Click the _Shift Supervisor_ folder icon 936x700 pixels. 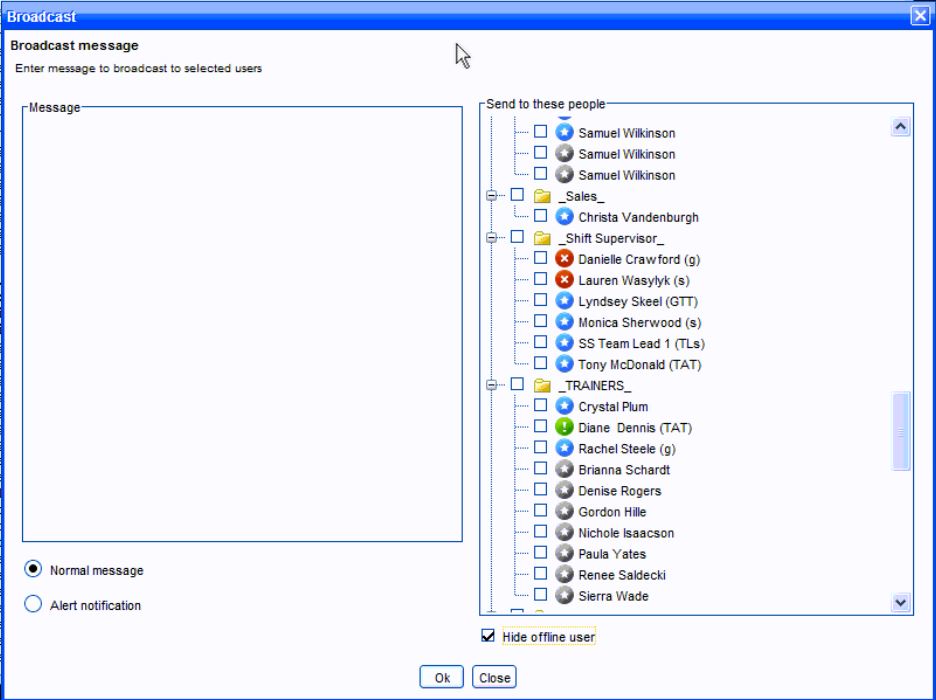pyautogui.click(x=542, y=238)
